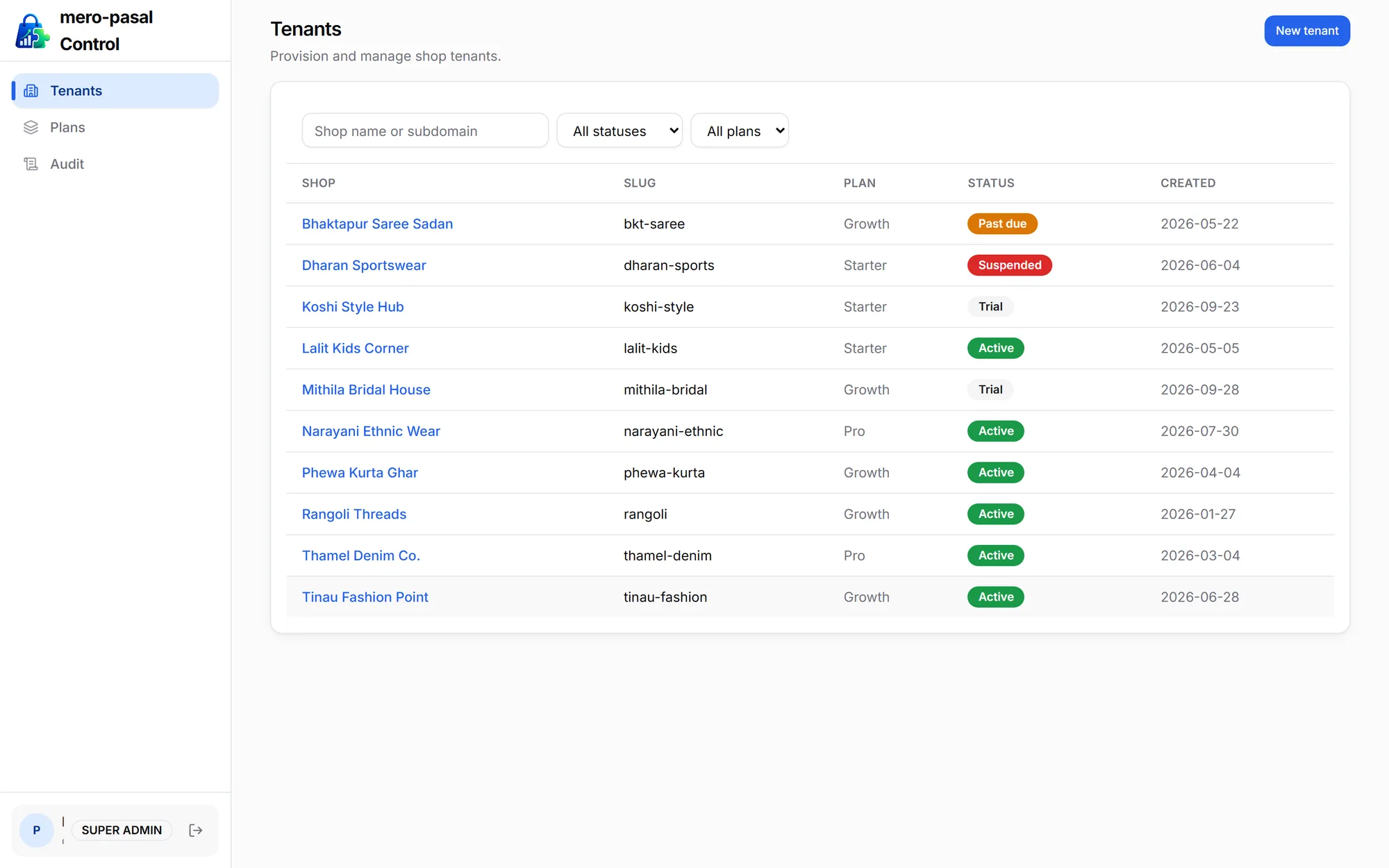Click the tinau-fashion slug cell

tap(665, 597)
